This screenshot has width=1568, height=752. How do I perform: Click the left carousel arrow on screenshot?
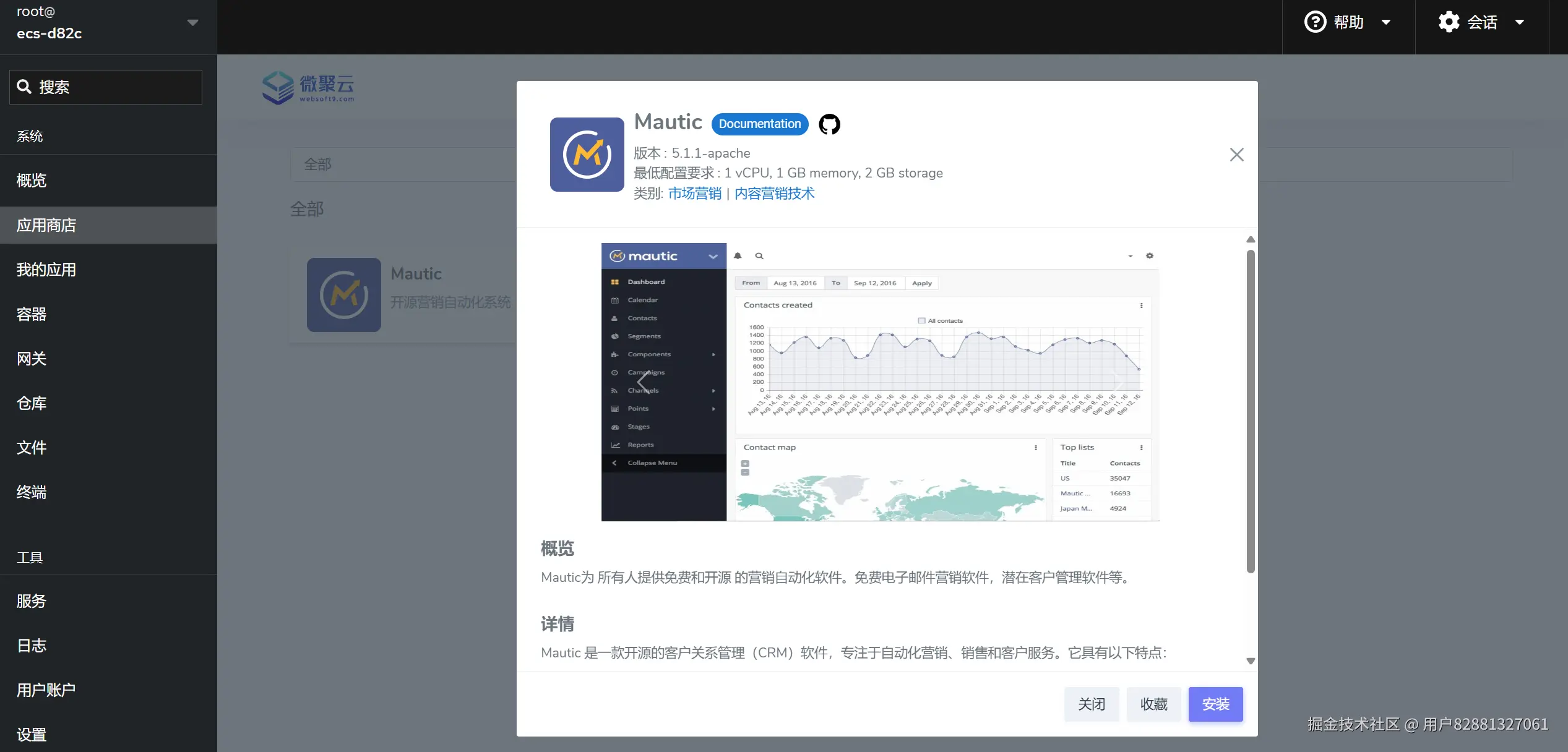(x=644, y=382)
